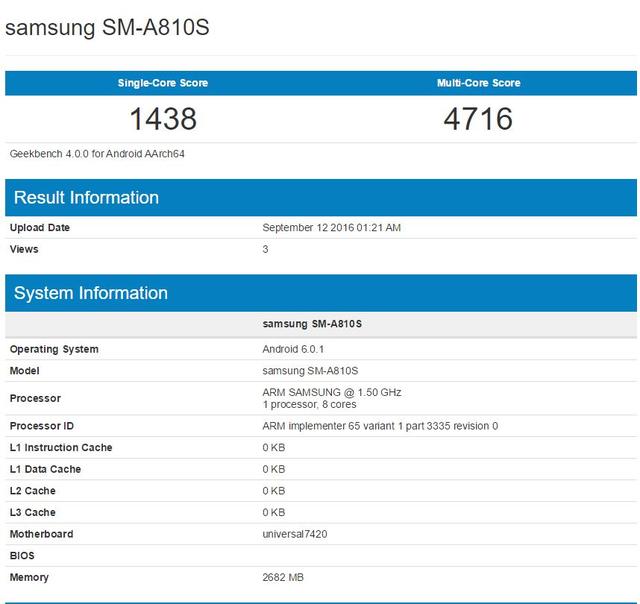Select 'ARM SAMSUNG @ 1.50 GHz' text
This screenshot has height=604, width=640.
(332, 393)
